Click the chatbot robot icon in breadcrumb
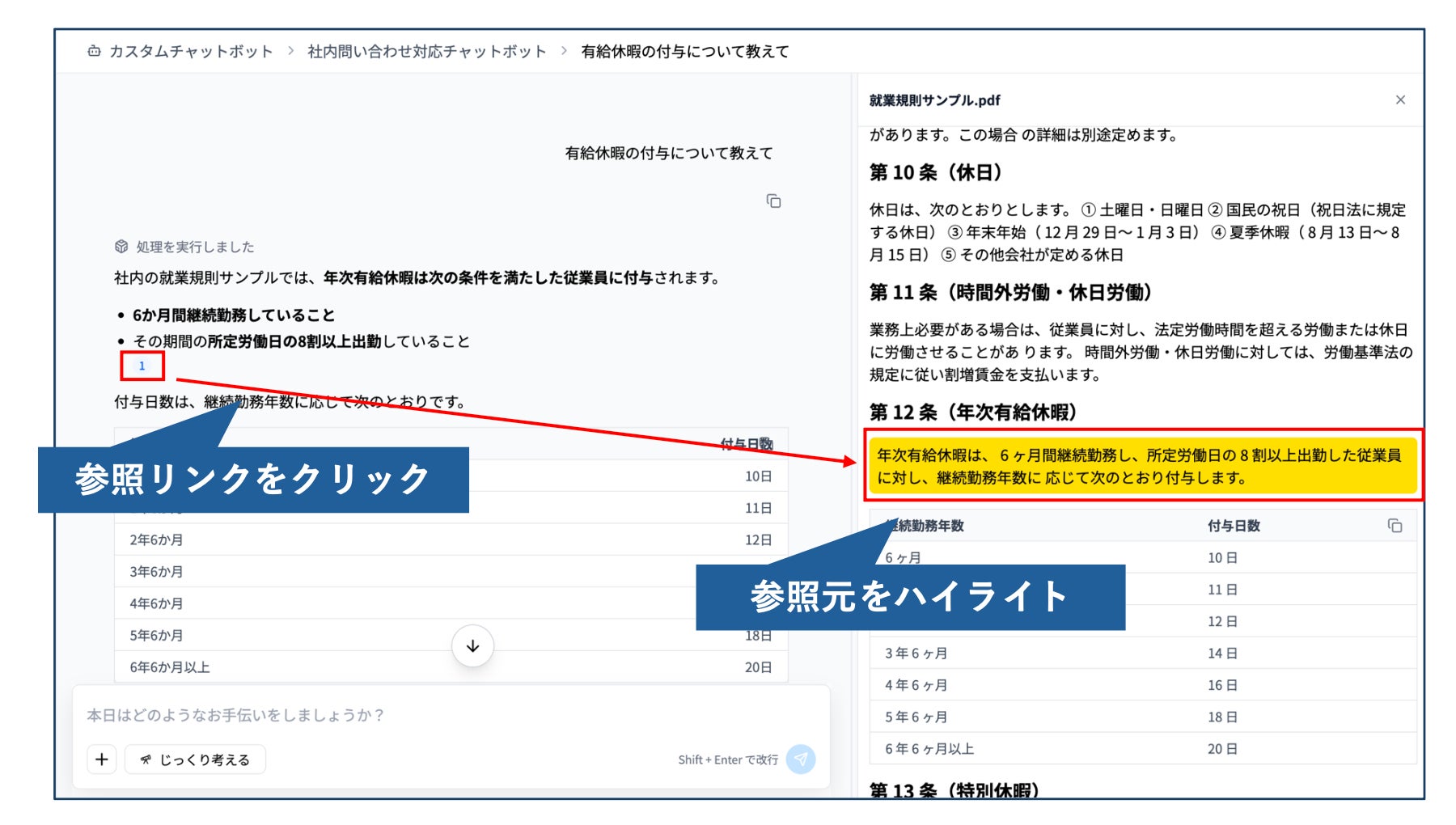Viewport: 1456px width, 825px height. (94, 51)
